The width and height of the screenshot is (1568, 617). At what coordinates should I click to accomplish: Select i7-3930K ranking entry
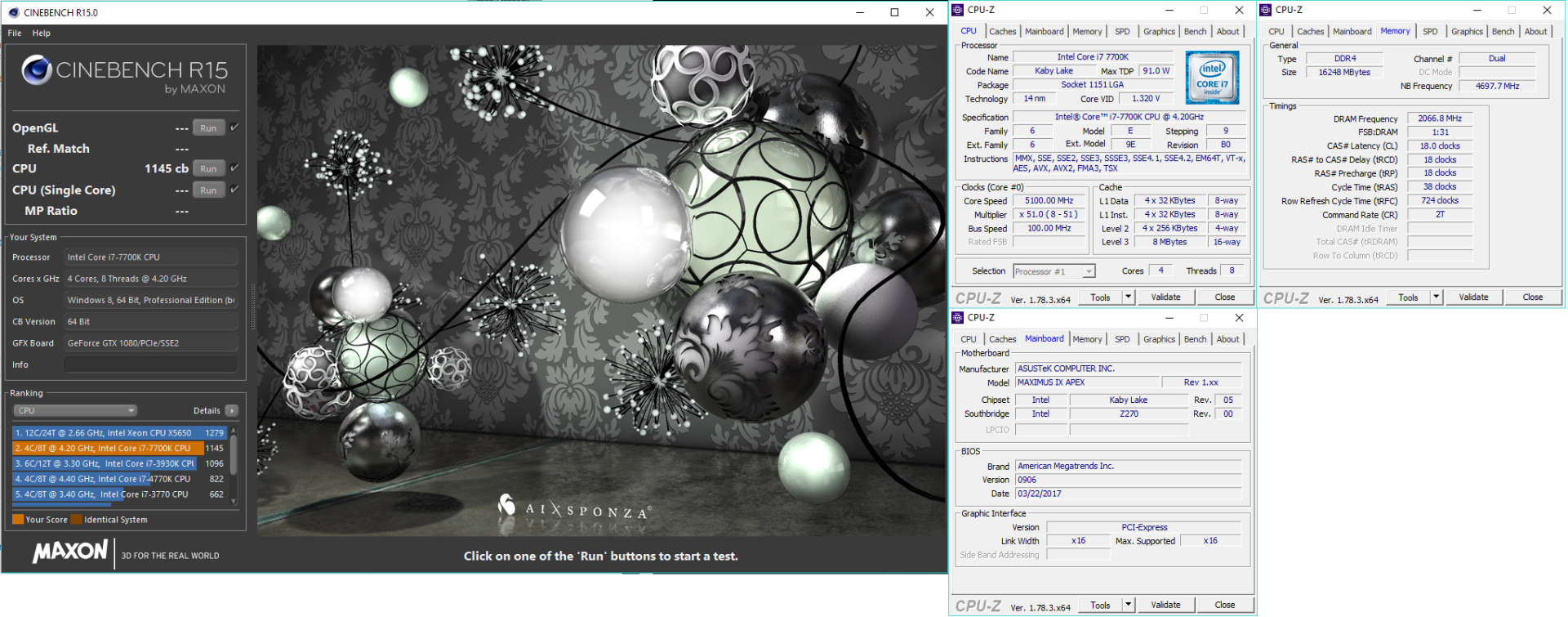(x=119, y=463)
